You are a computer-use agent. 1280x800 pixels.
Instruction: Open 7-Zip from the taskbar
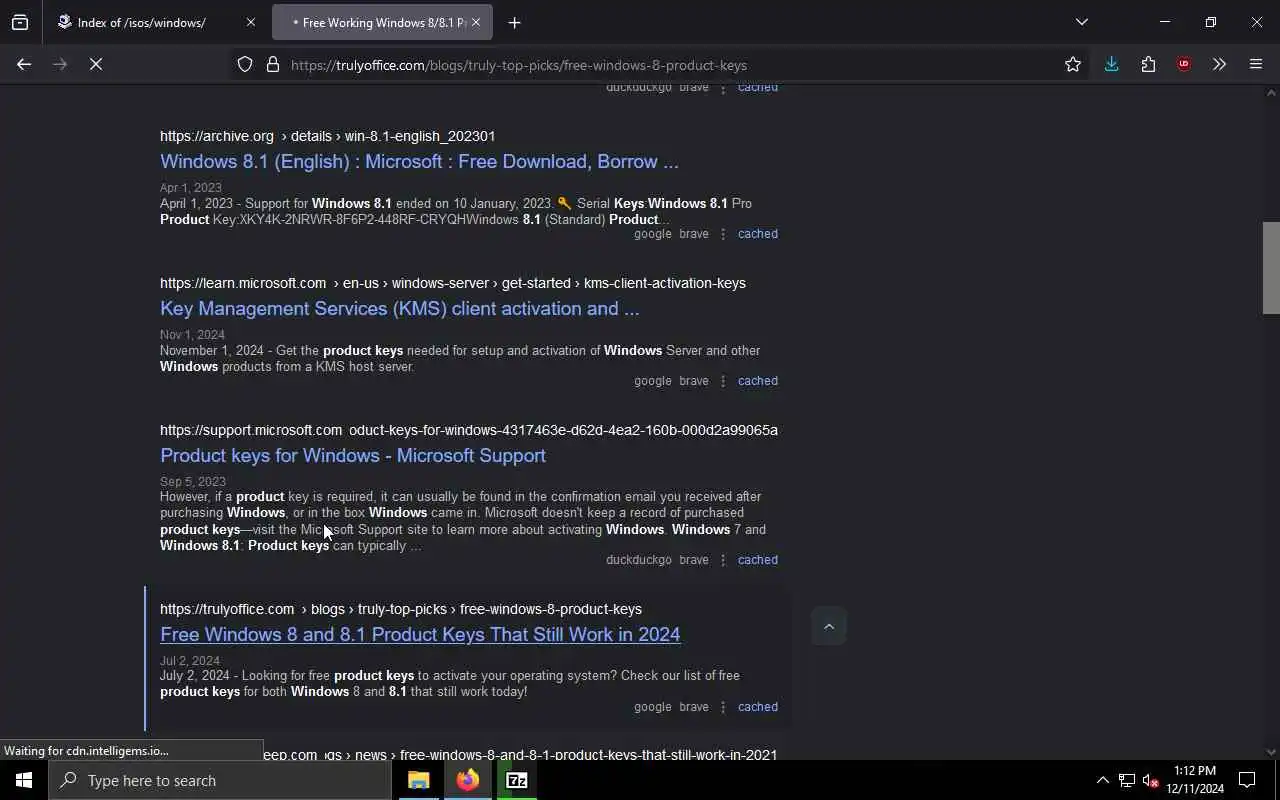coord(517,780)
